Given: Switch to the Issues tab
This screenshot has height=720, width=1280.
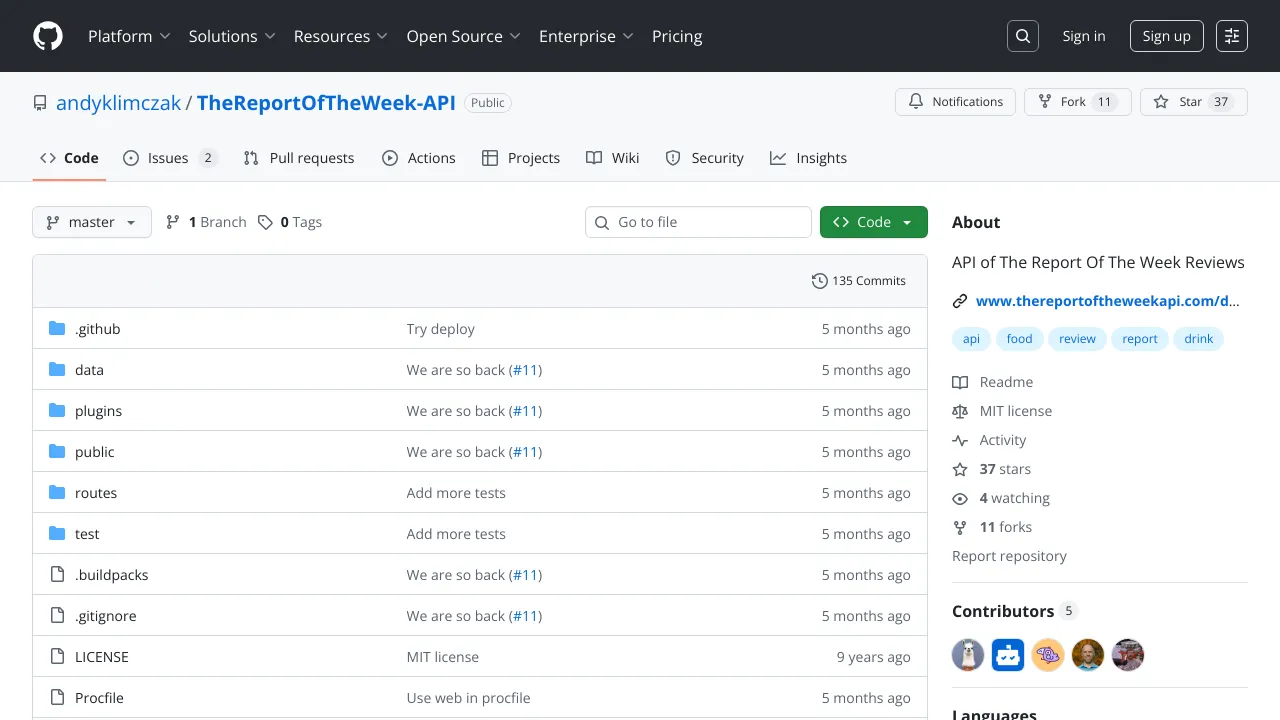Looking at the screenshot, I should pos(169,158).
